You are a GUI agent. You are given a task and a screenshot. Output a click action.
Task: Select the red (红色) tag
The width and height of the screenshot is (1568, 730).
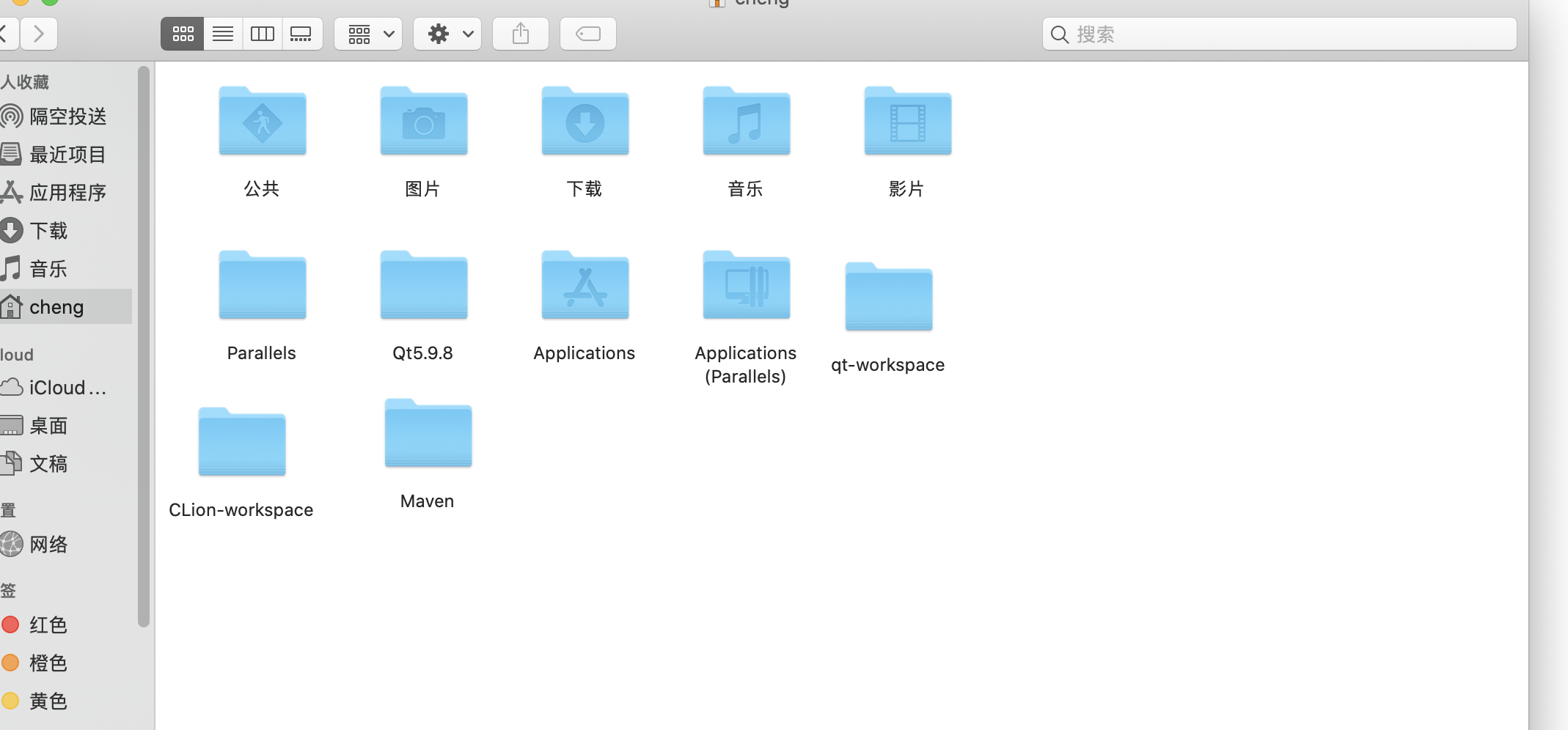[x=48, y=625]
